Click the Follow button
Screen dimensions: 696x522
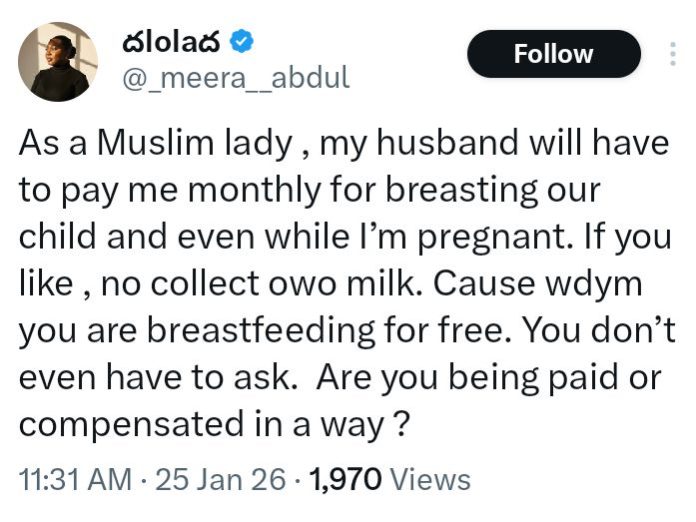pos(553,54)
